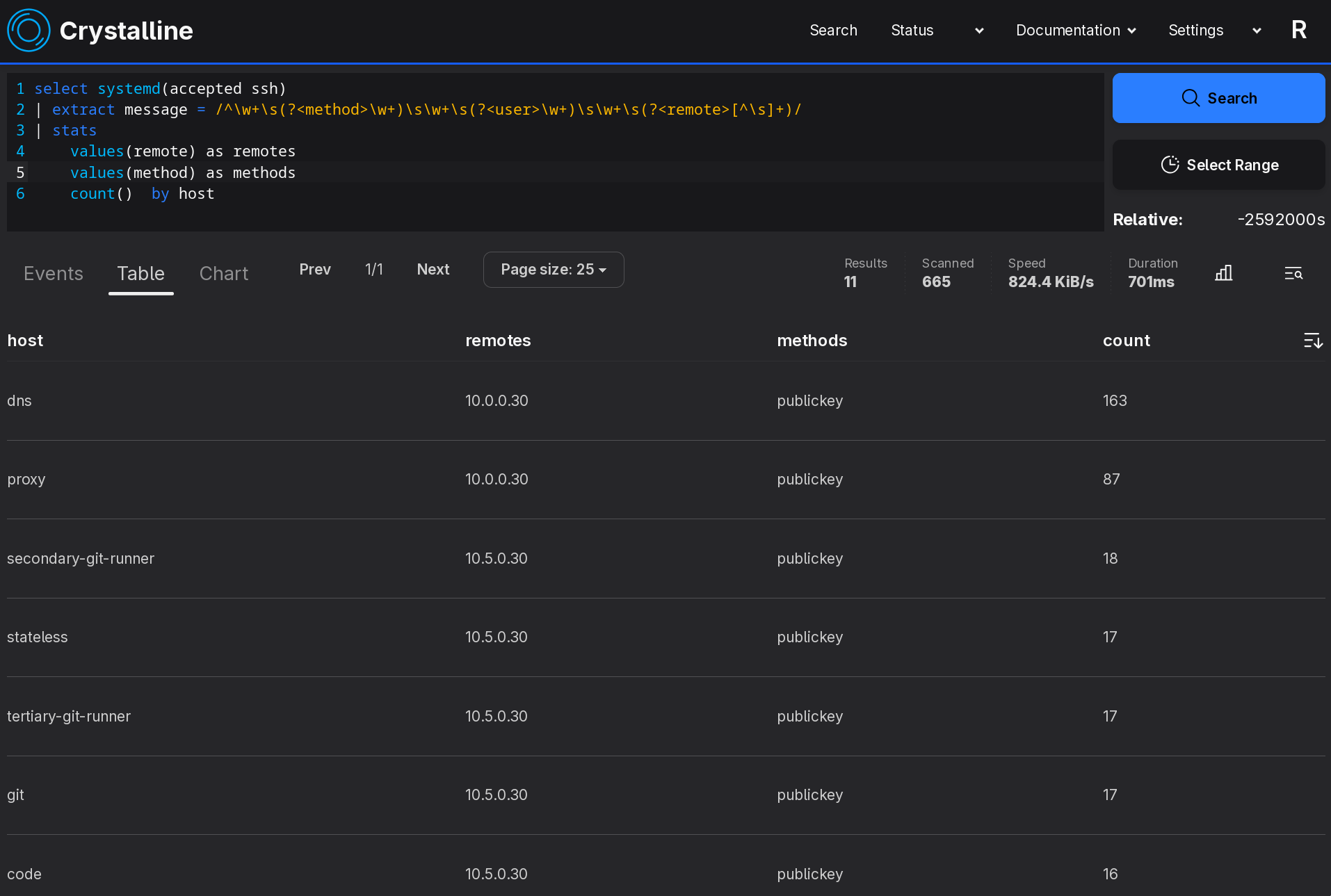The height and width of the screenshot is (896, 1331).
Task: Click remote 10.0.0.30 in dns row
Action: [x=497, y=400]
